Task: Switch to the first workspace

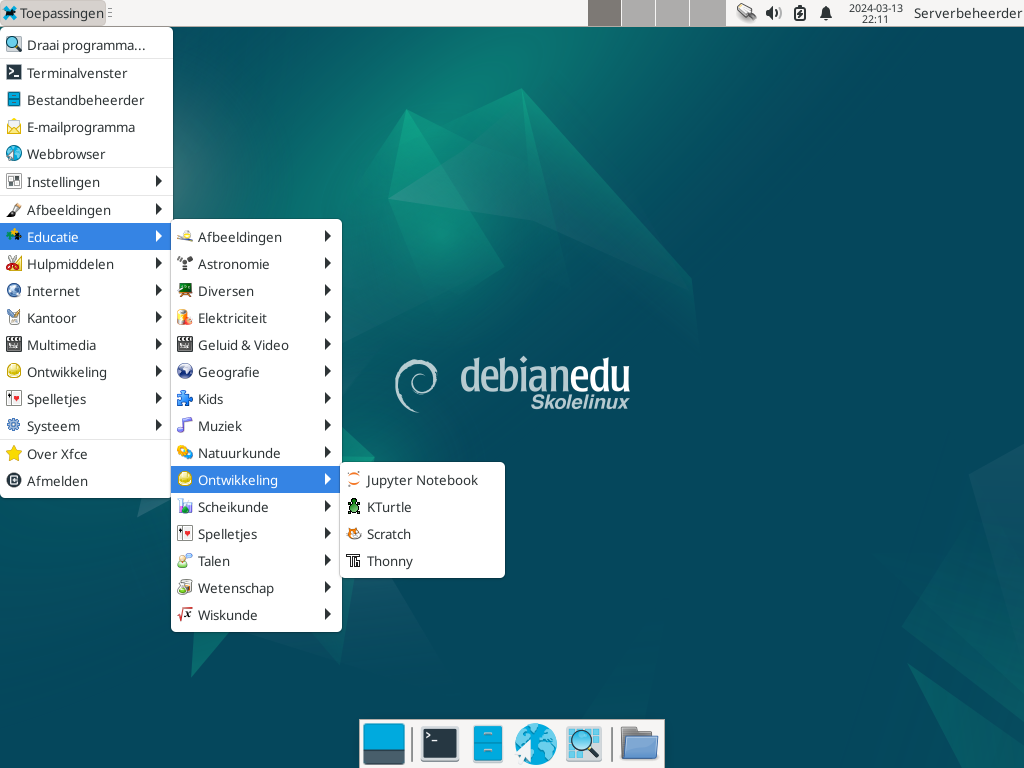Action: (x=604, y=13)
